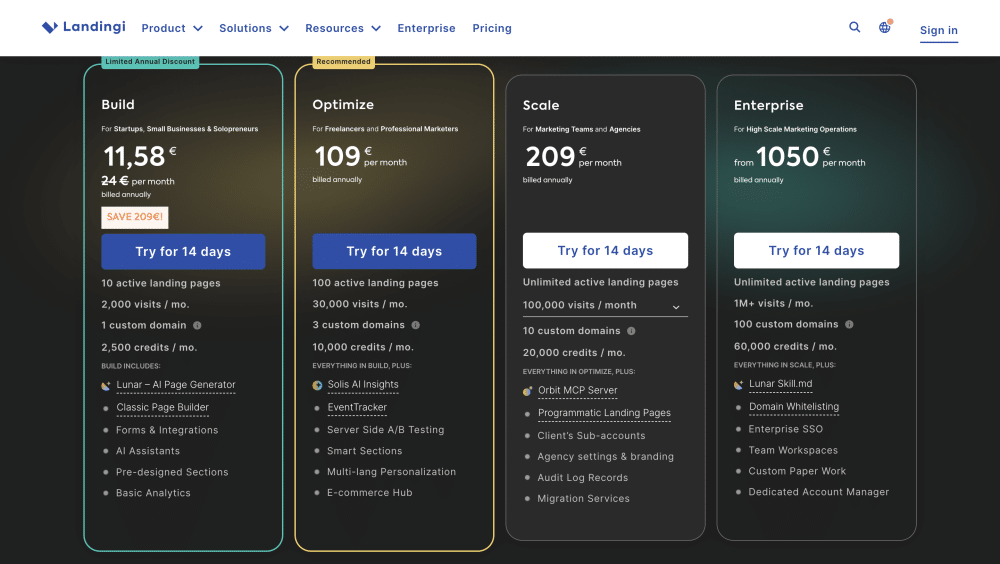This screenshot has height=564, width=1000.
Task: Click 60,000 credits / mo. text
Action: point(785,346)
